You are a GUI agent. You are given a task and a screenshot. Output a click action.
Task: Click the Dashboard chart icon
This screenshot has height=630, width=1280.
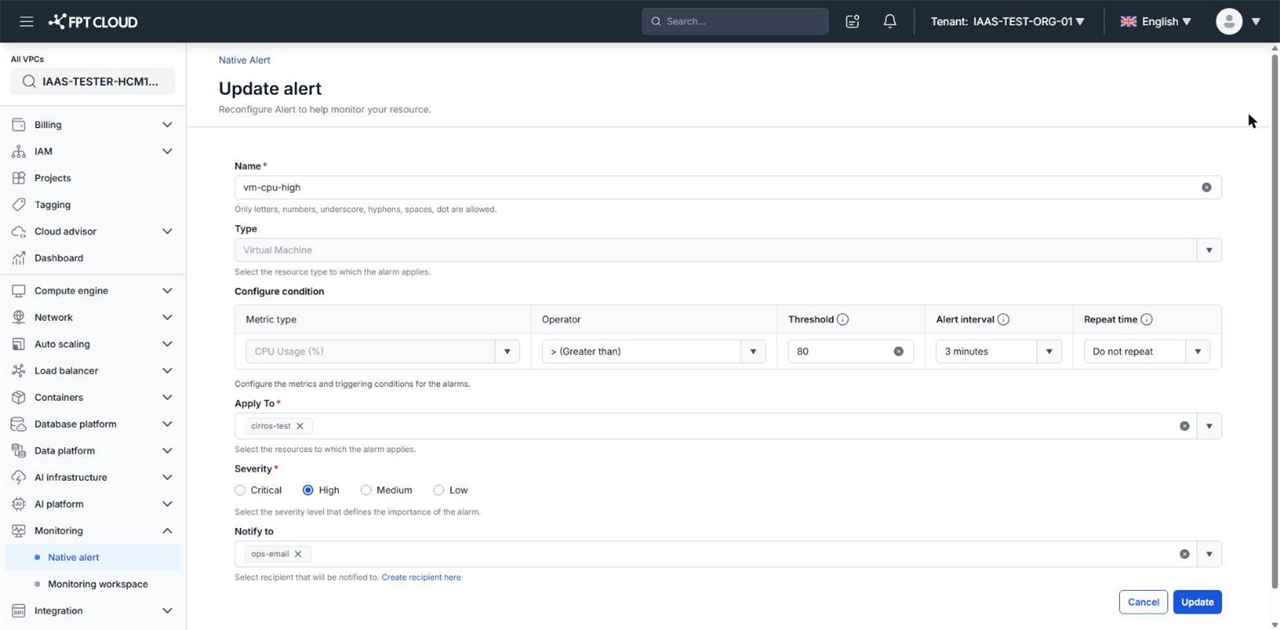pyautogui.click(x=18, y=258)
